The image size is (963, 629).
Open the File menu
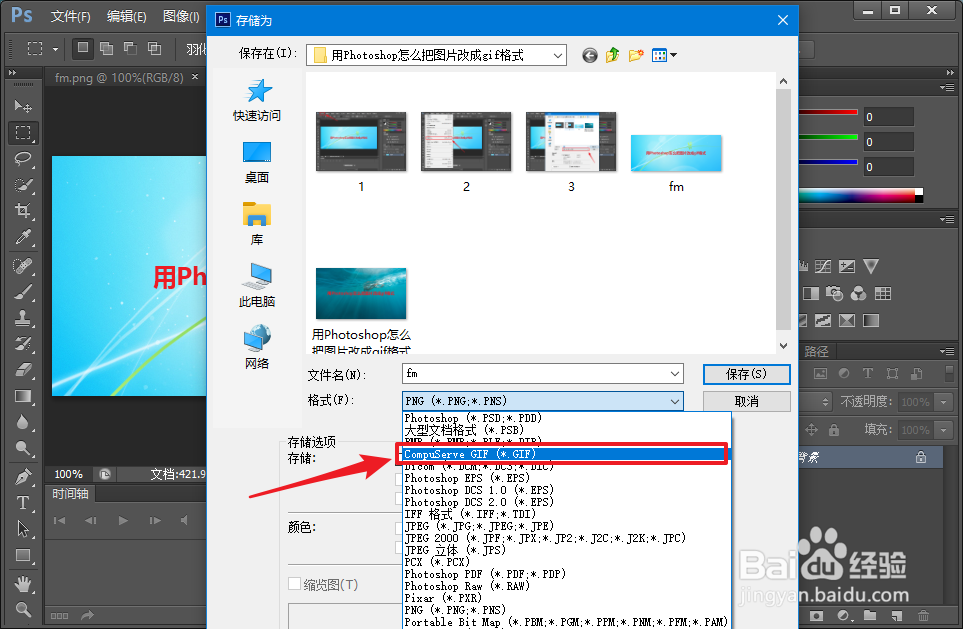click(70, 17)
